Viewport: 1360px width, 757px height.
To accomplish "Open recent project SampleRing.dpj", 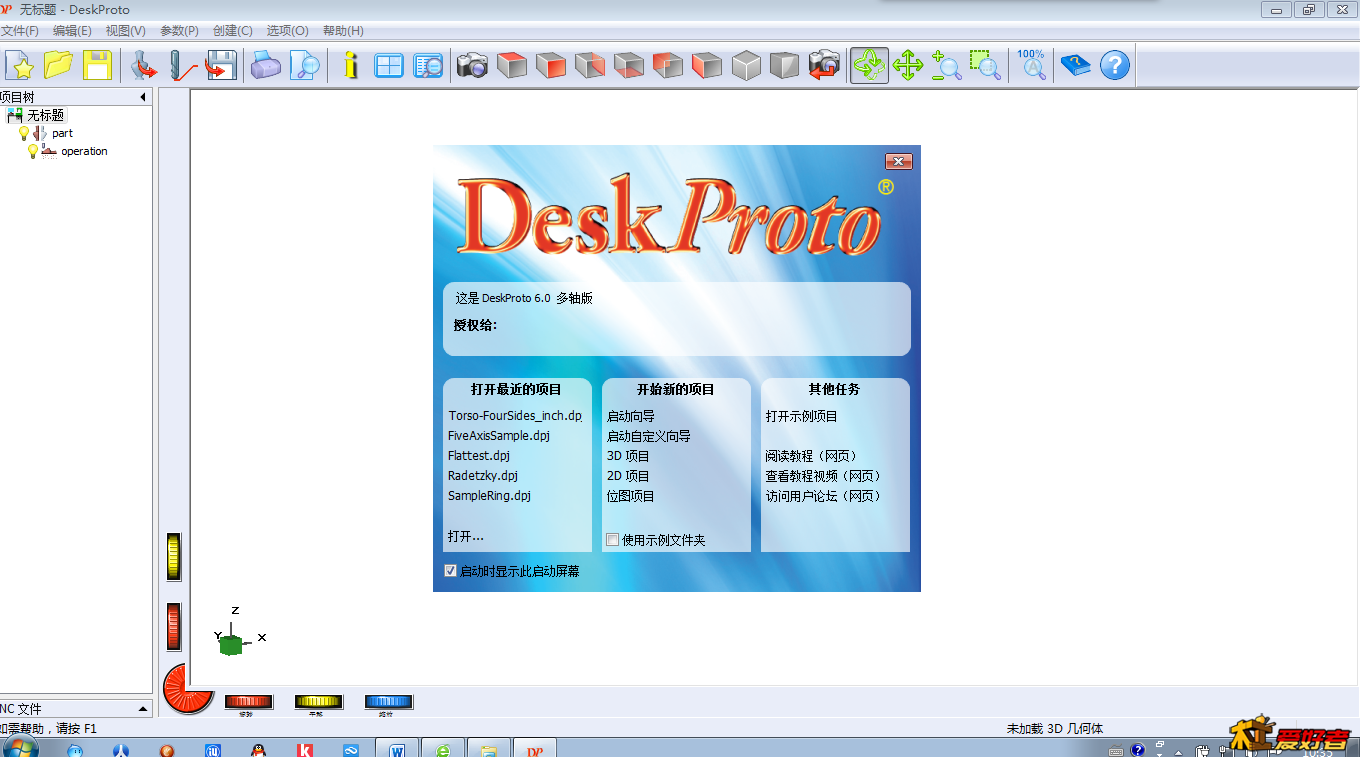I will point(489,496).
